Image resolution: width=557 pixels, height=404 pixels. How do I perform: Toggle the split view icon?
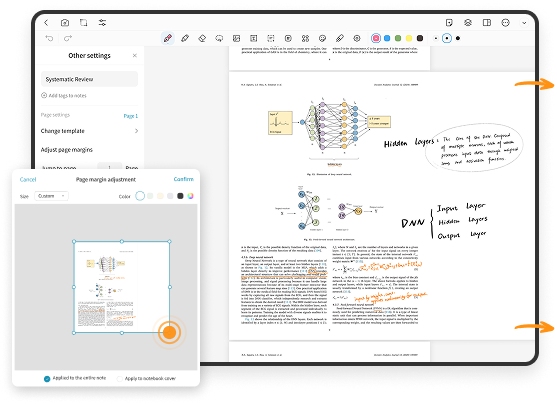(487, 23)
